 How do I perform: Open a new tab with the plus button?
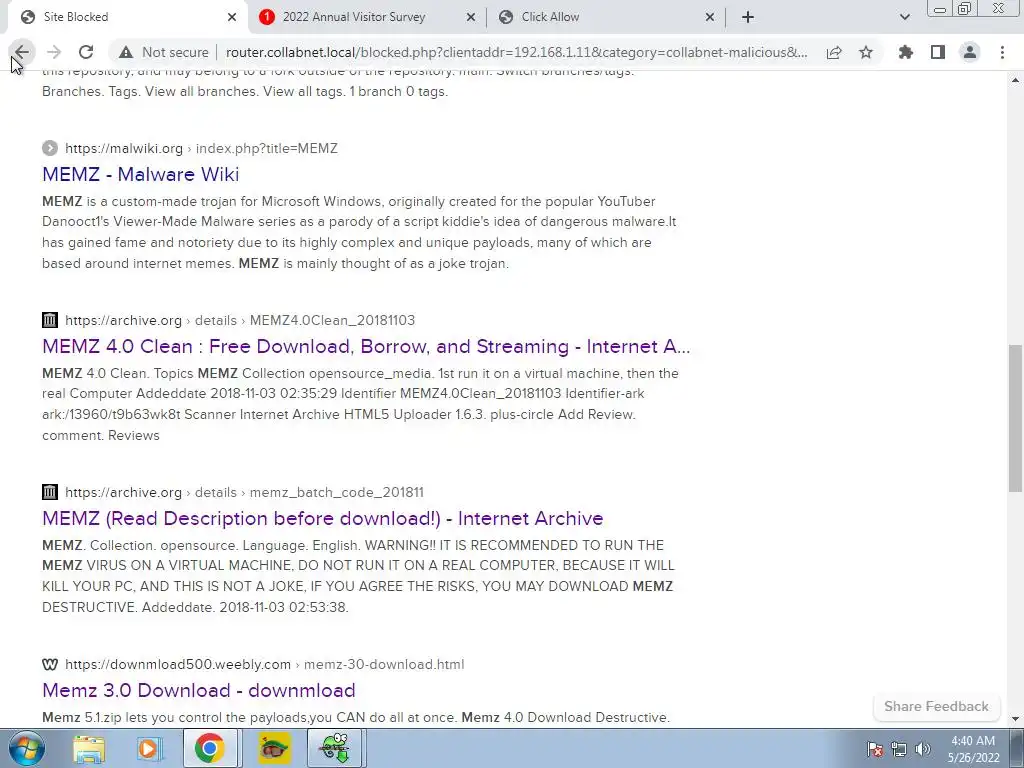pos(748,17)
